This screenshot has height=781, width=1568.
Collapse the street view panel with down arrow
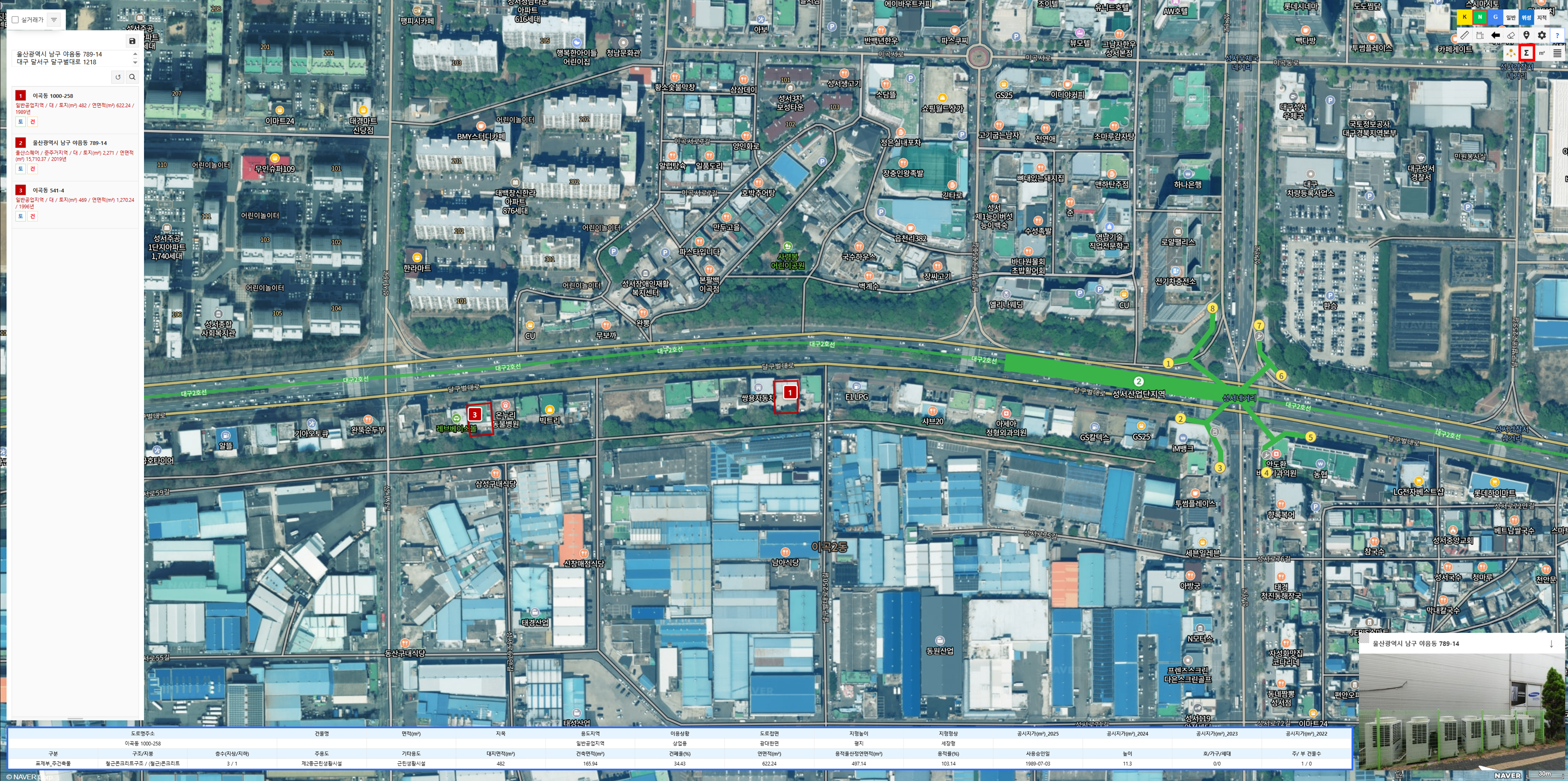pyautogui.click(x=1552, y=643)
